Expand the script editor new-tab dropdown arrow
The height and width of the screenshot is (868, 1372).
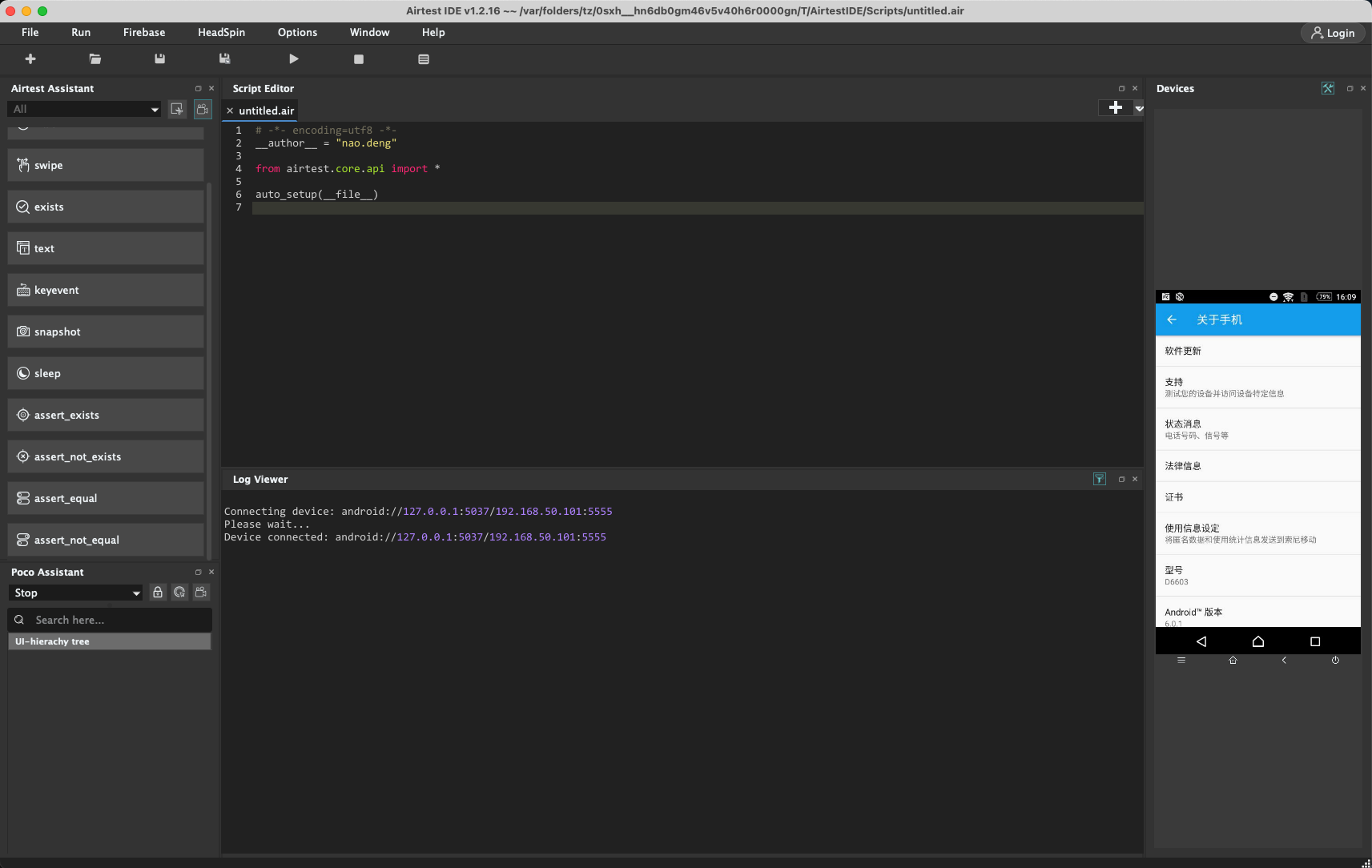[1138, 108]
